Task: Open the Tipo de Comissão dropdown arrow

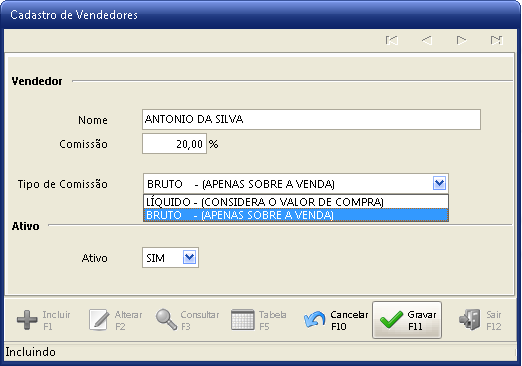Action: click(x=439, y=183)
